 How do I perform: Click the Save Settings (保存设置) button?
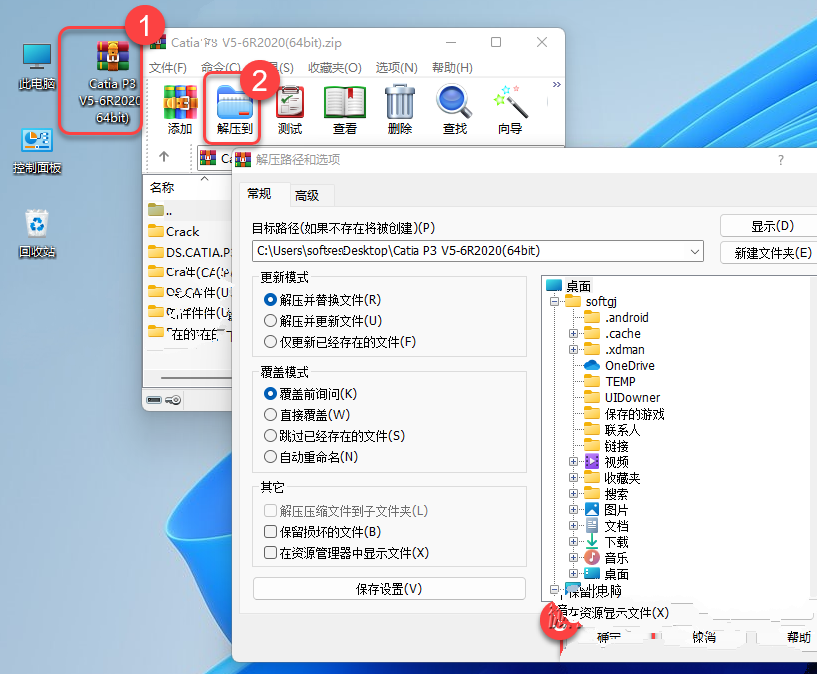pyautogui.click(x=389, y=589)
